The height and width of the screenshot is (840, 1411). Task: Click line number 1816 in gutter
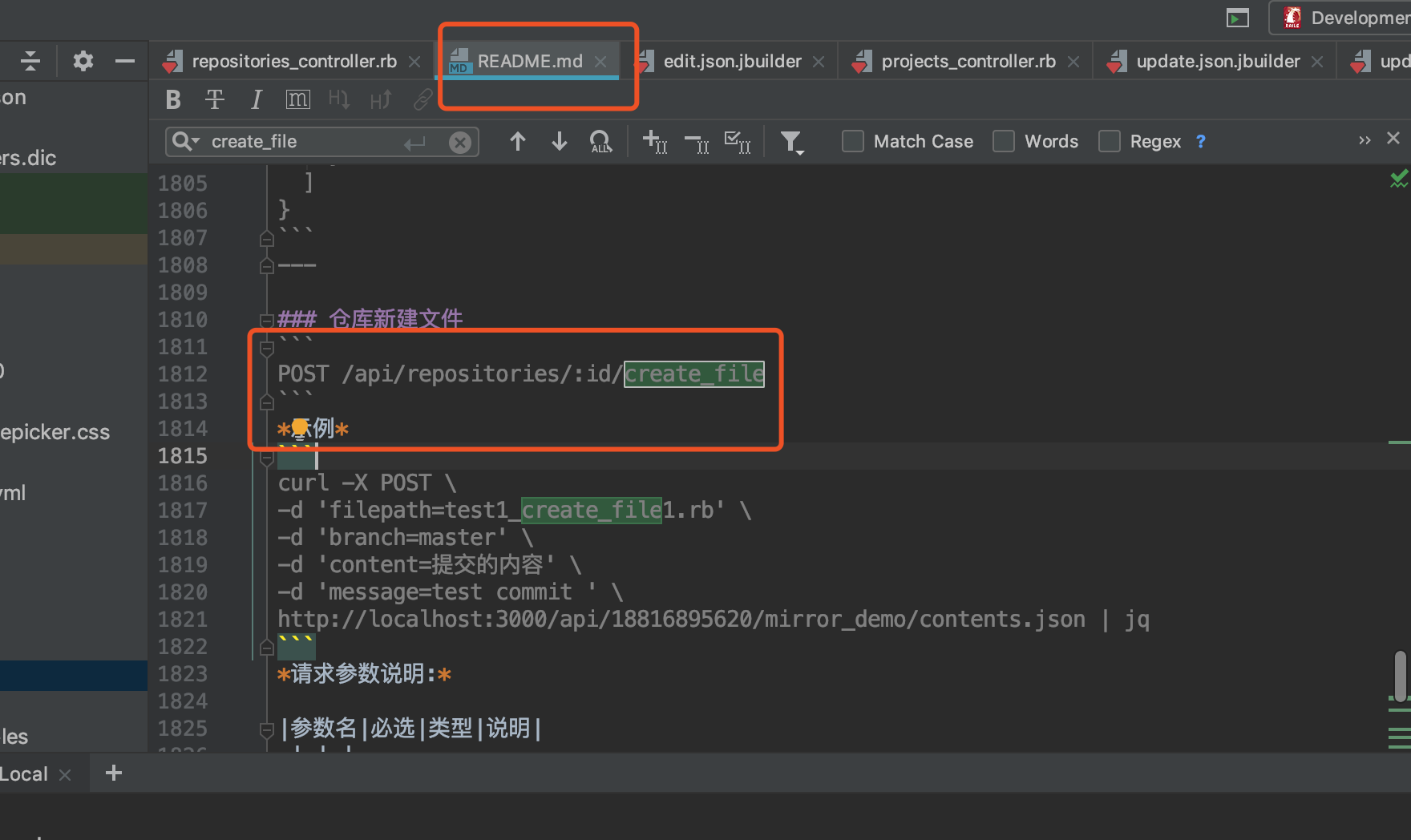coord(183,483)
